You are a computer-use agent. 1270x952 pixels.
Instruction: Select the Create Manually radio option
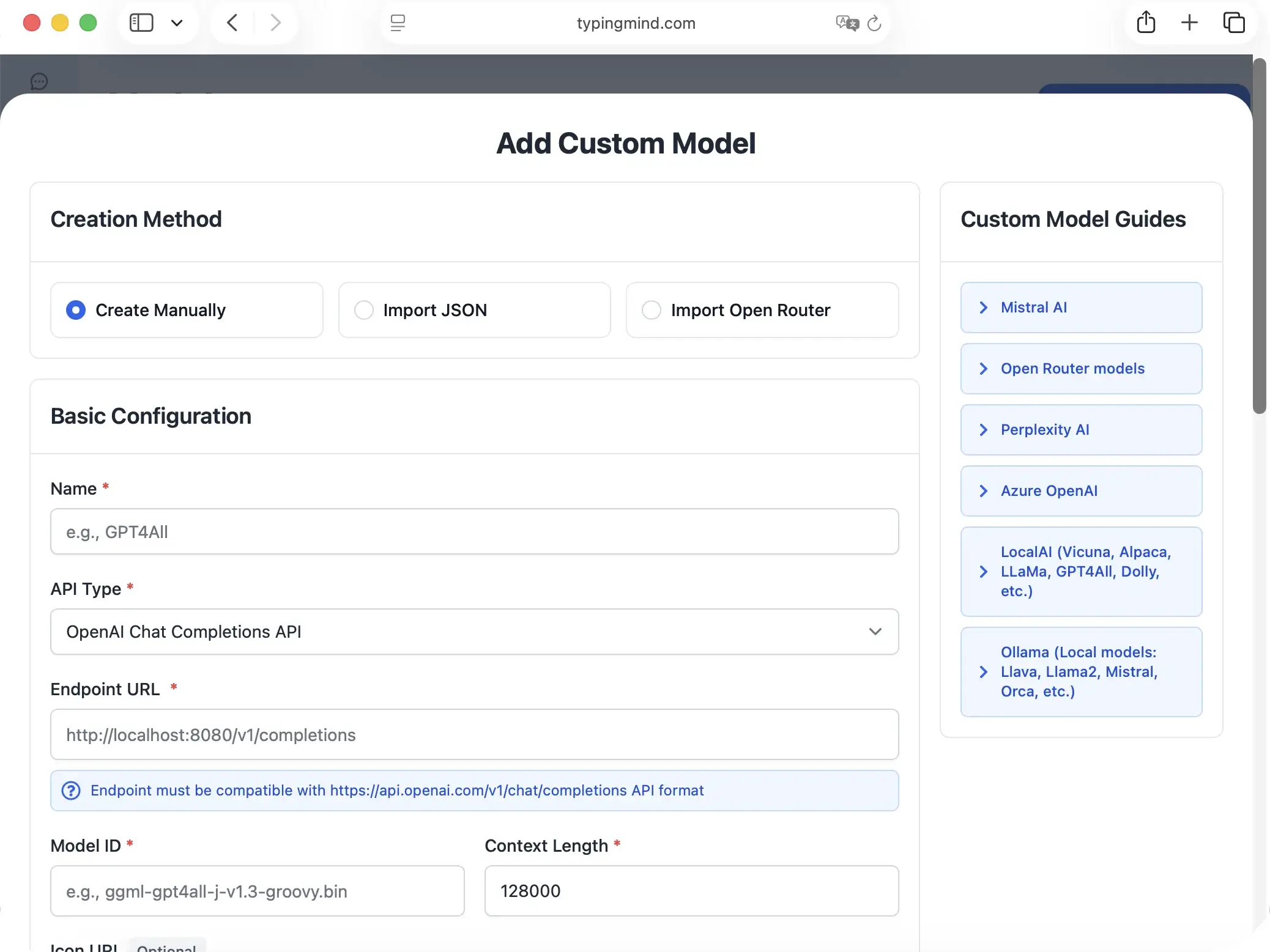[76, 310]
